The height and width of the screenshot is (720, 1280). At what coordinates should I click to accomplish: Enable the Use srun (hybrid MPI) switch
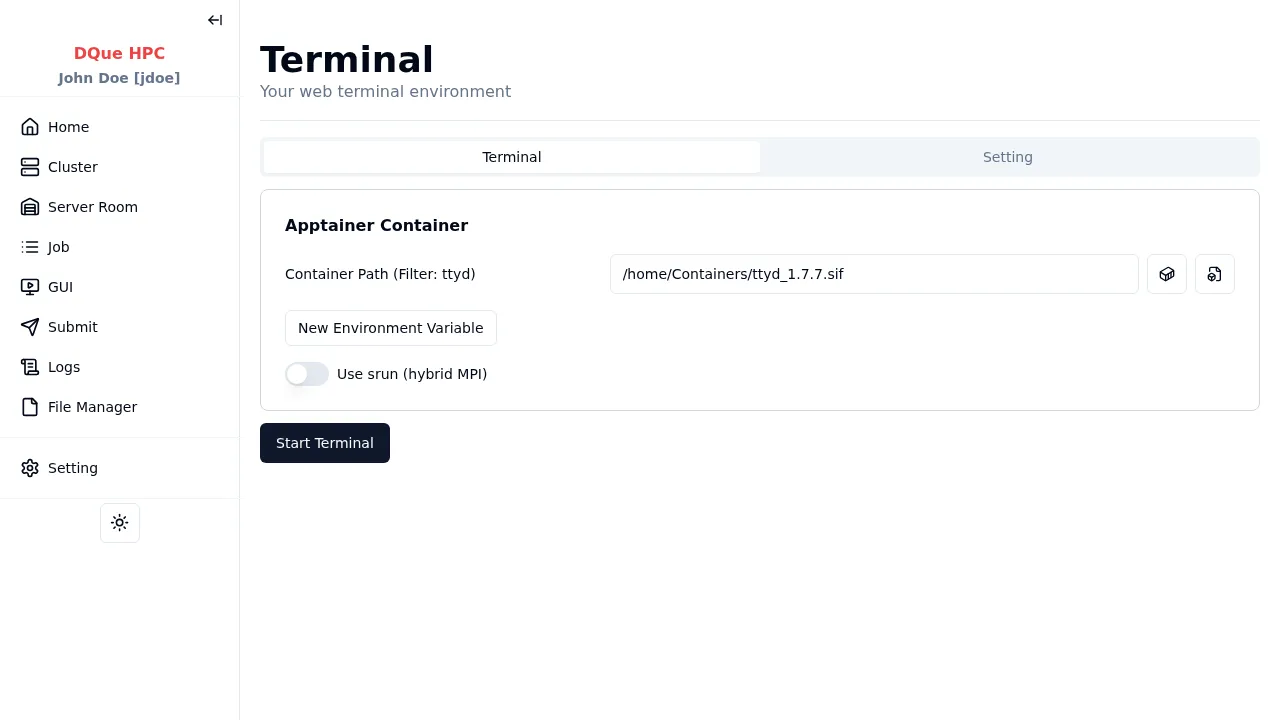[x=307, y=374]
